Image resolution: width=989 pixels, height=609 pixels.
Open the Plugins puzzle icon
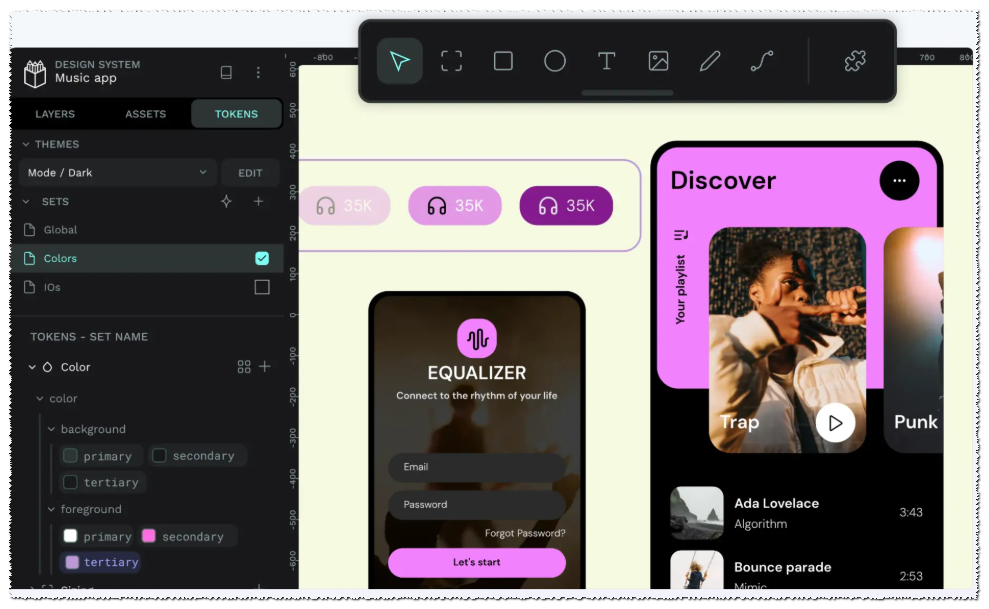point(855,61)
